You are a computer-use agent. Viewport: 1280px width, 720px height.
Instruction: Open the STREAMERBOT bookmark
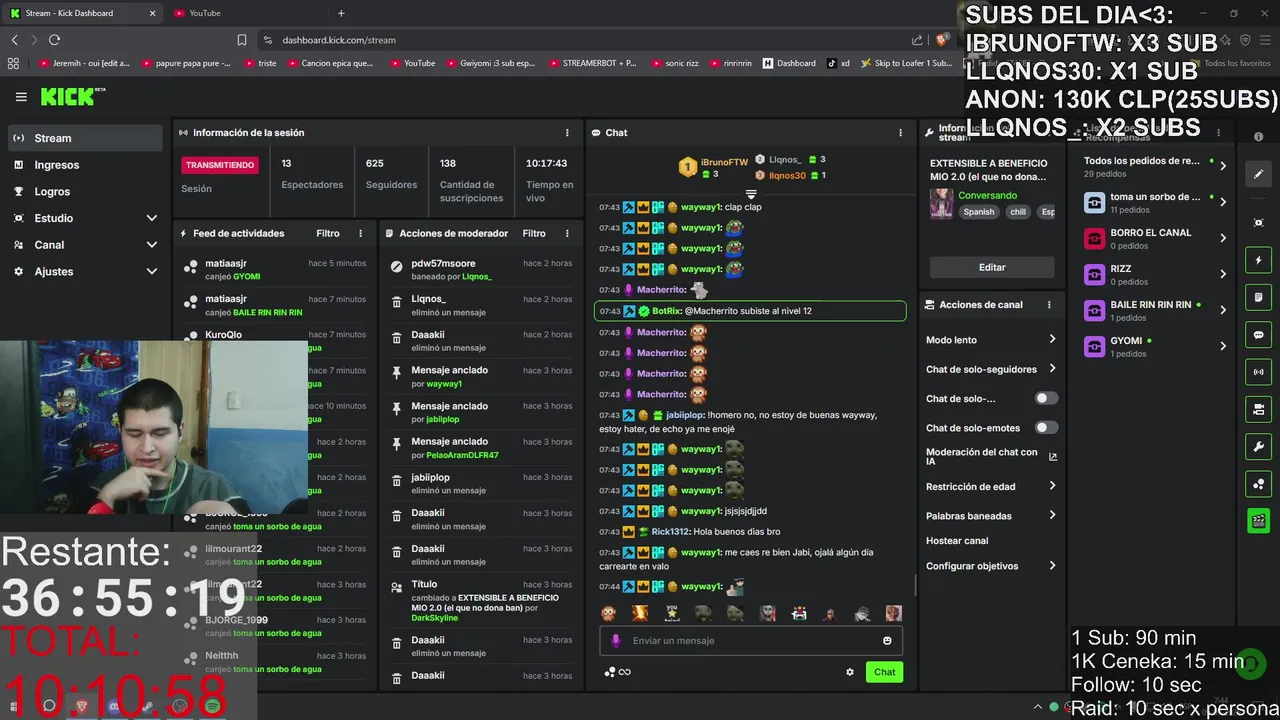click(592, 63)
